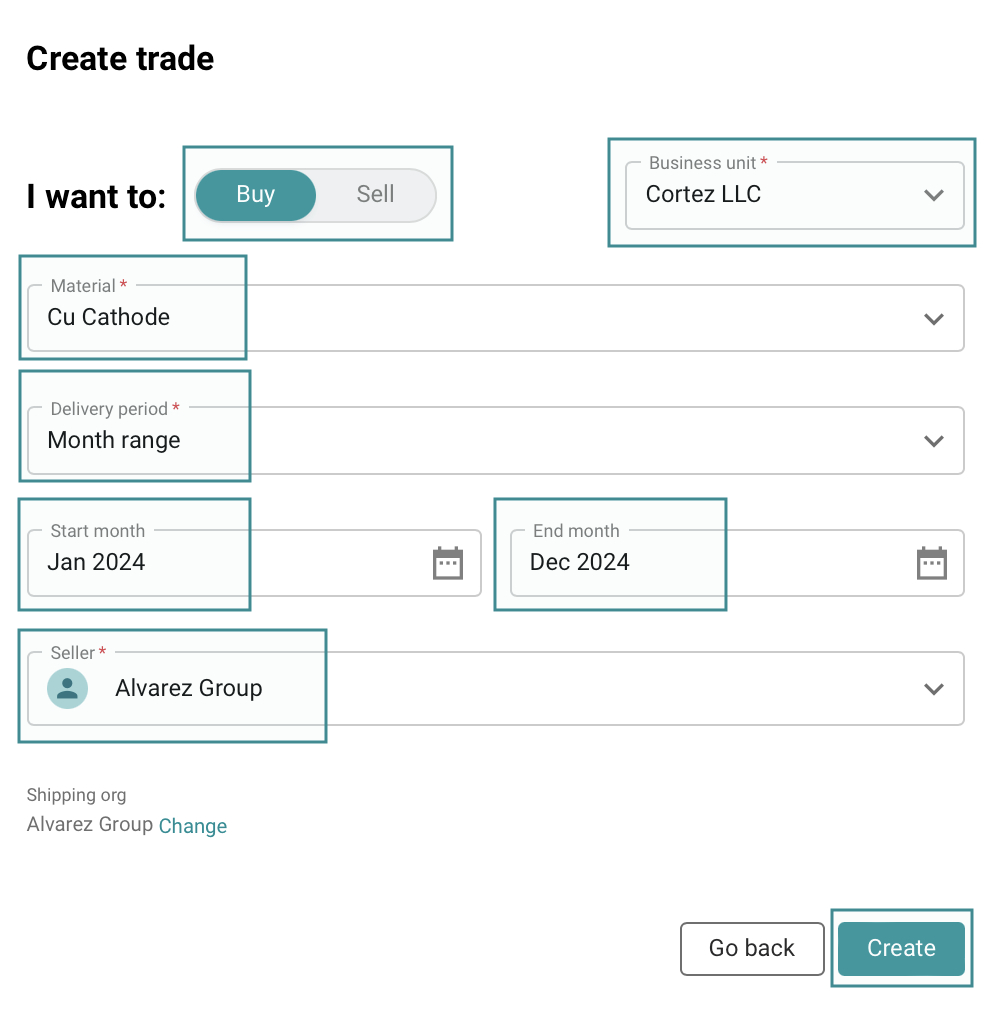Open the End month calendar picker icon
The height and width of the screenshot is (1009, 1000).
[x=931, y=563]
